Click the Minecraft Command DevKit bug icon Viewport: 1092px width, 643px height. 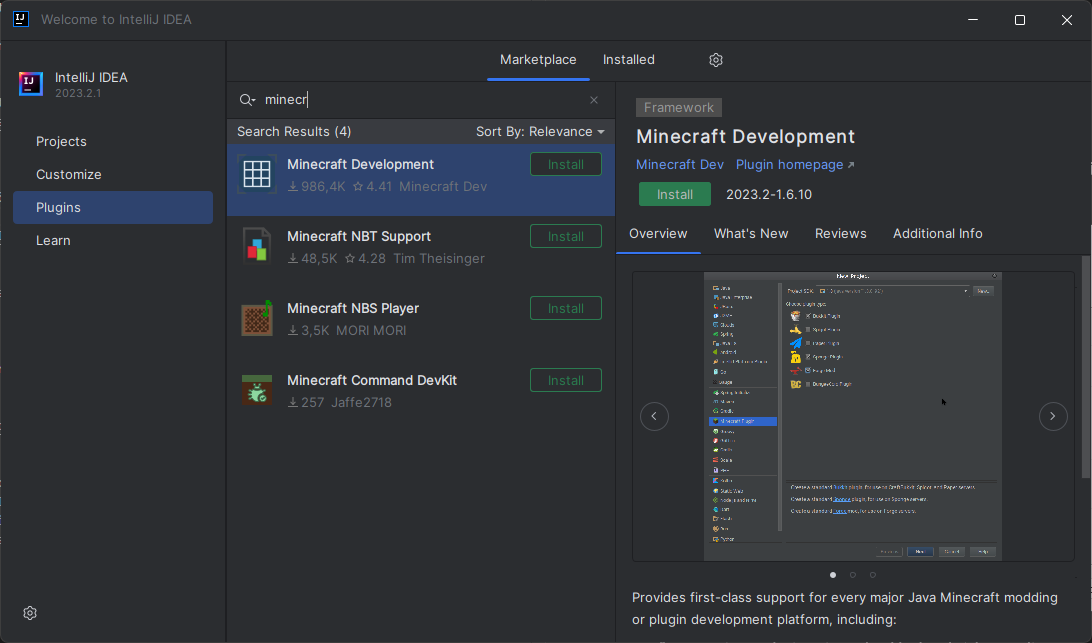tap(257, 390)
